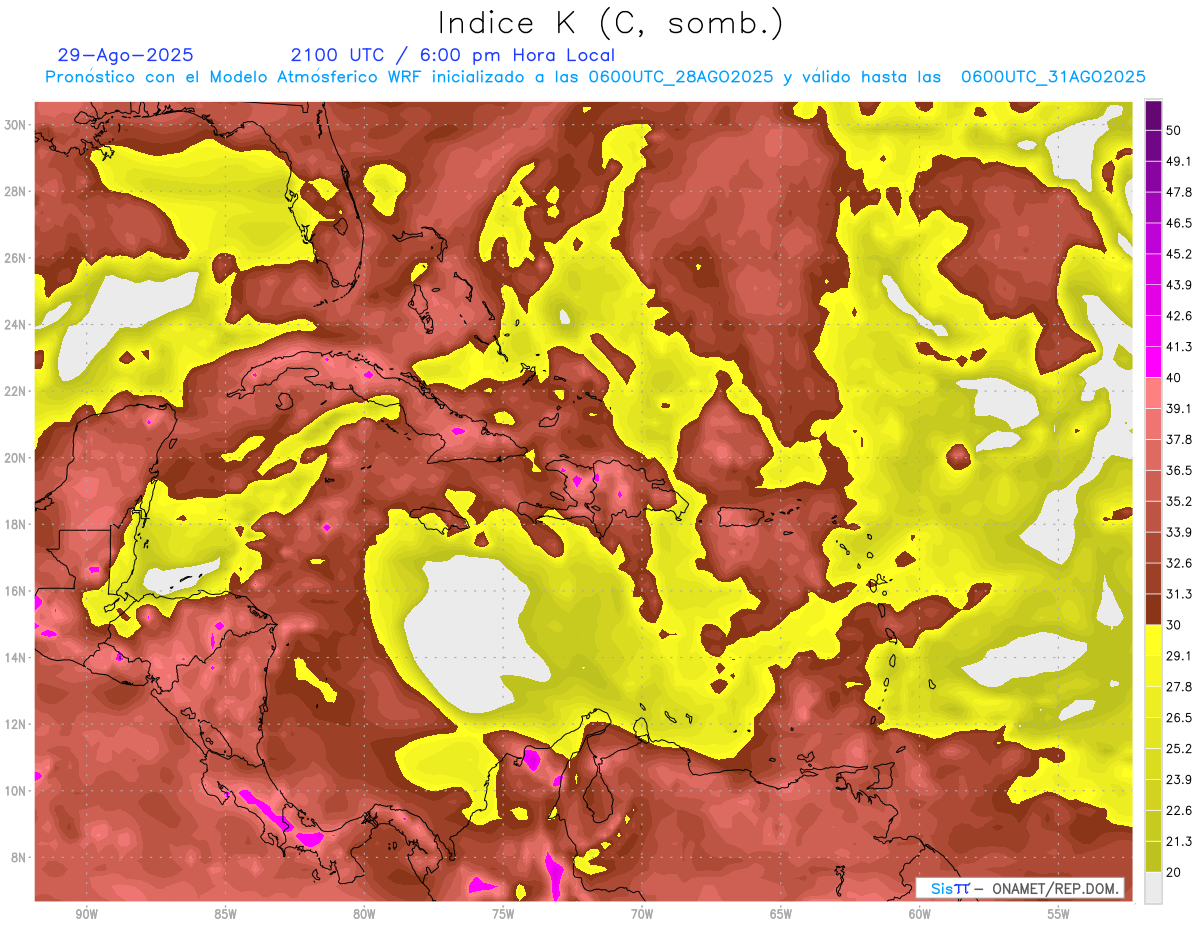
Task: Click the '39.1' color scale value
Action: coord(1179,408)
